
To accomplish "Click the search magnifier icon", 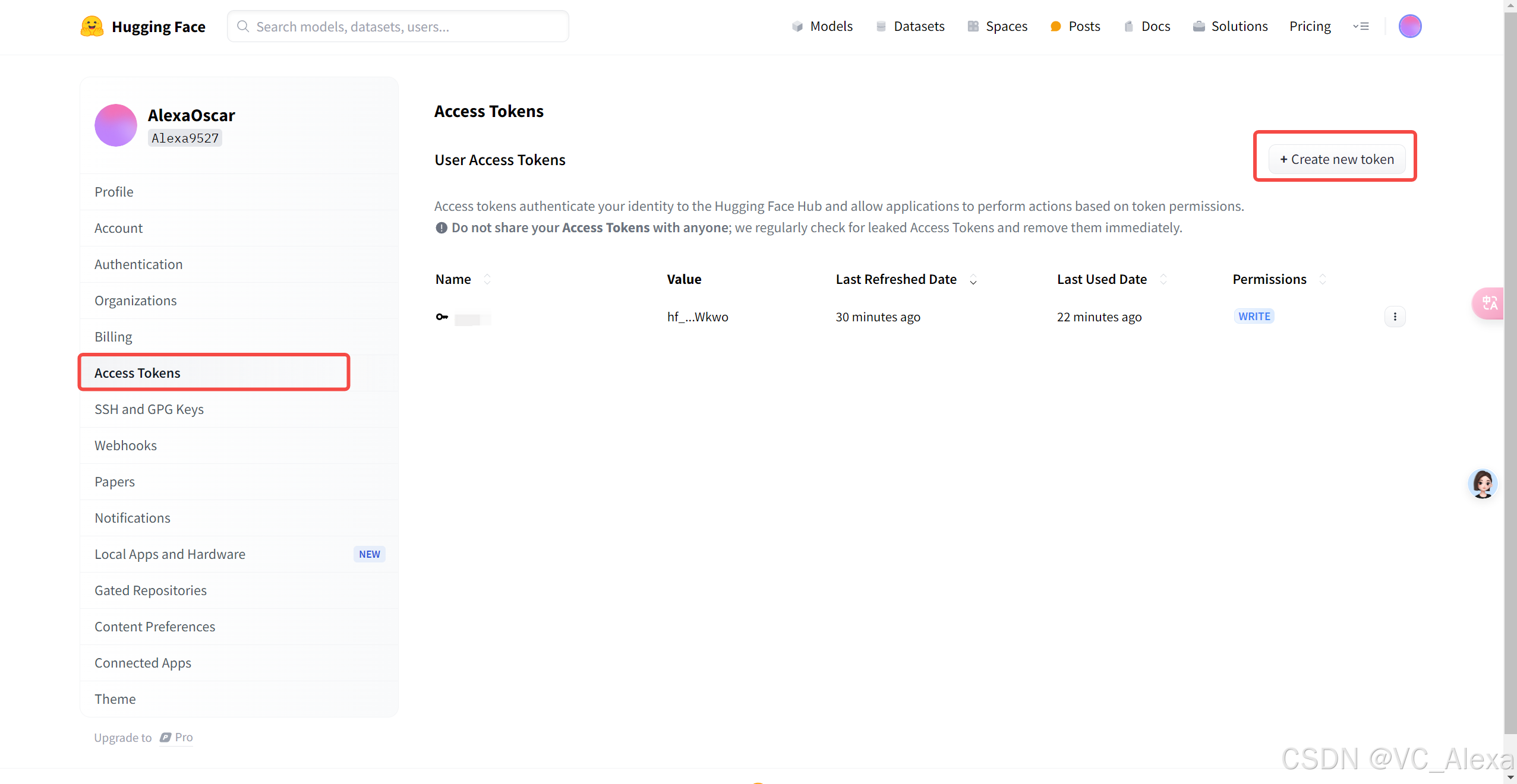I will coord(242,26).
